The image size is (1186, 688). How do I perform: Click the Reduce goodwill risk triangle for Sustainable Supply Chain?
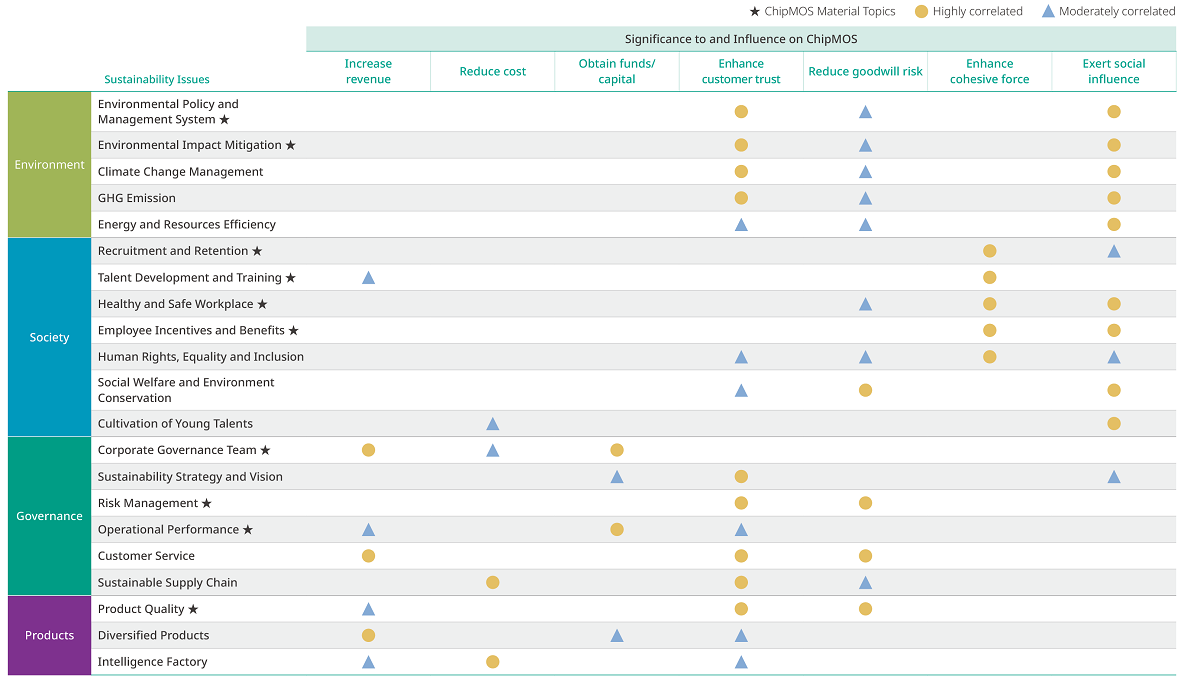click(865, 582)
